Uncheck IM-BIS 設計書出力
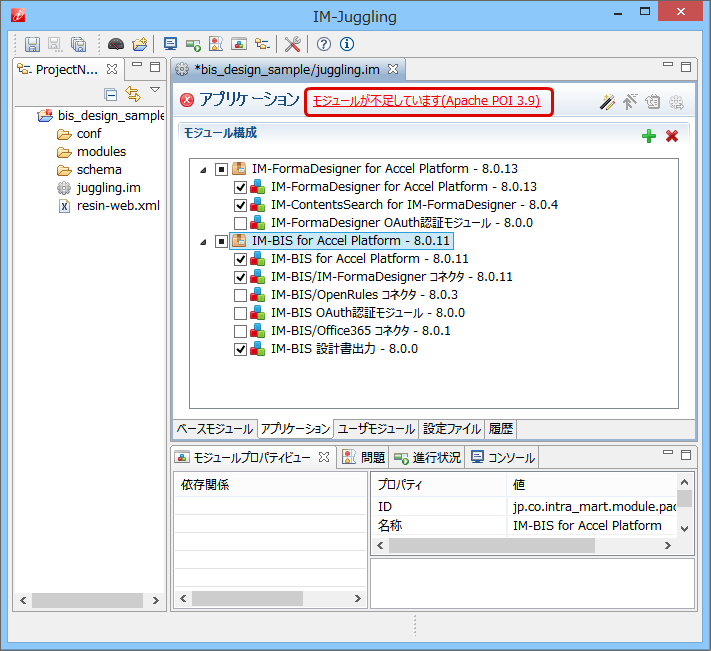Viewport: 711px width, 651px height. pos(240,349)
